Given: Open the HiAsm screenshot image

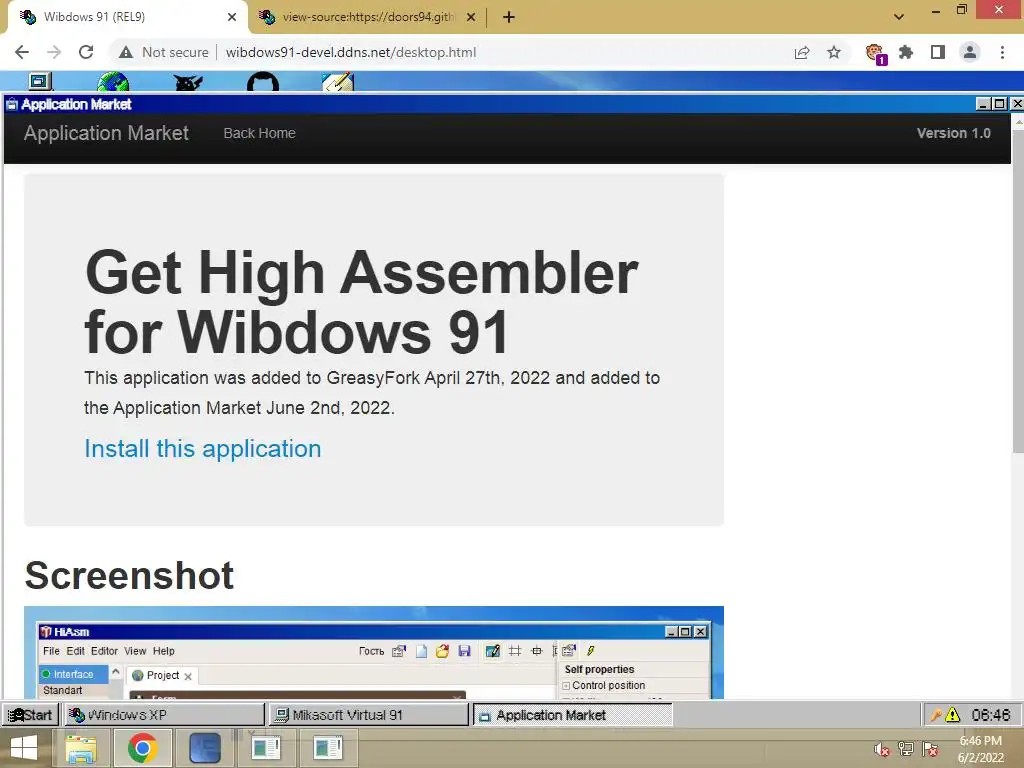Looking at the screenshot, I should [374, 652].
